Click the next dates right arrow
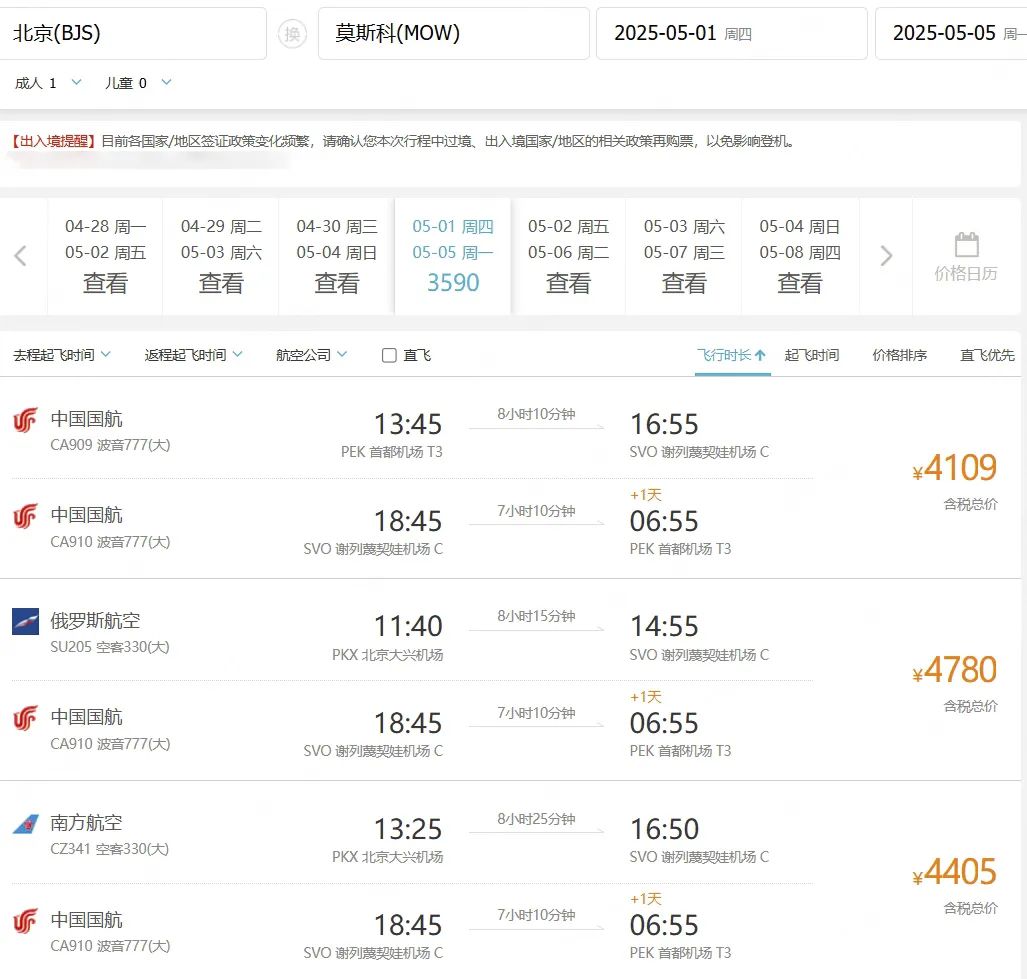Screen dimensions: 1027x979 point(885,256)
